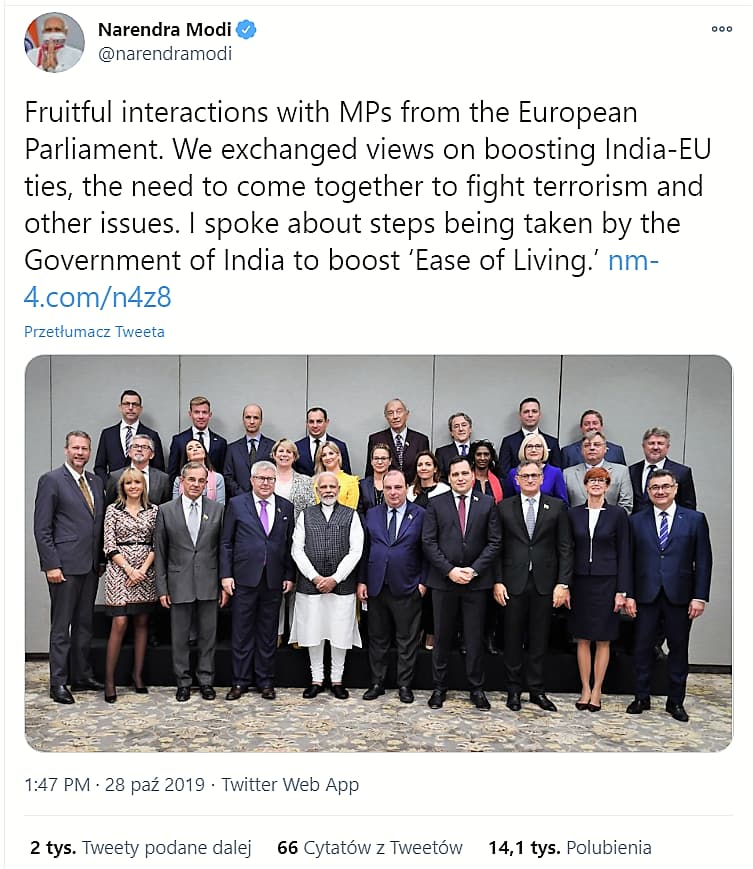Click the 1:47 PM timestamp
The width and height of the screenshot is (753, 869).
pyautogui.click(x=57, y=785)
